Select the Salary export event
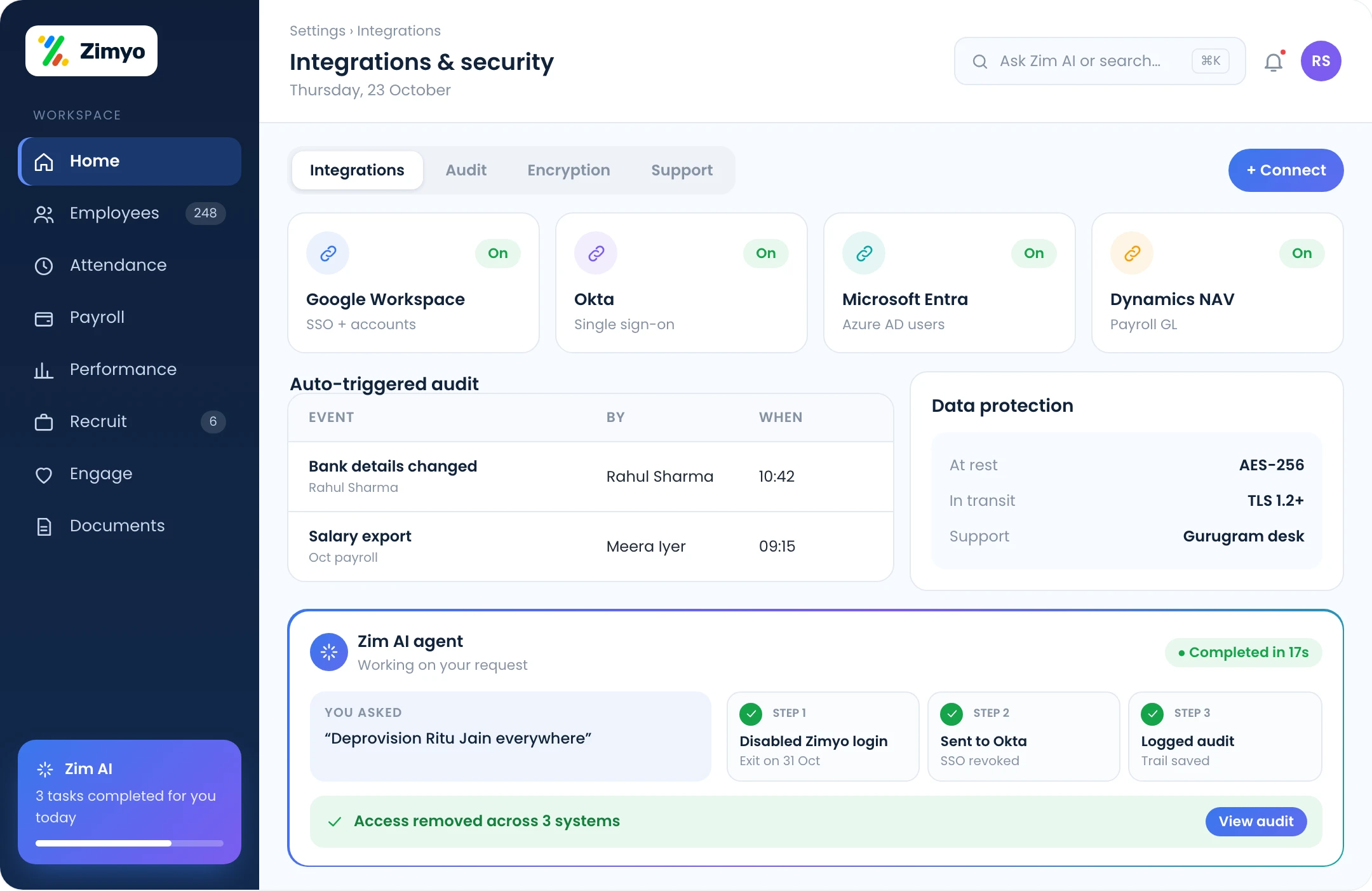 pos(591,547)
